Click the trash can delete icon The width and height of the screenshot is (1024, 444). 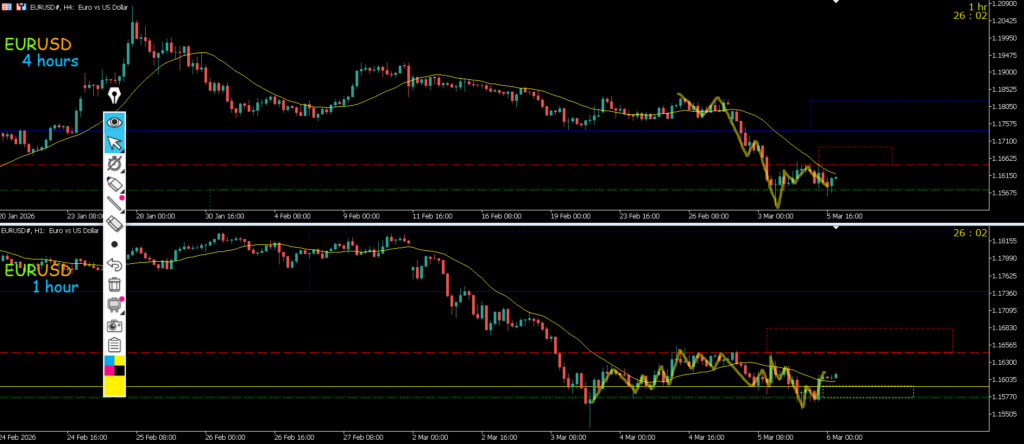(x=115, y=285)
